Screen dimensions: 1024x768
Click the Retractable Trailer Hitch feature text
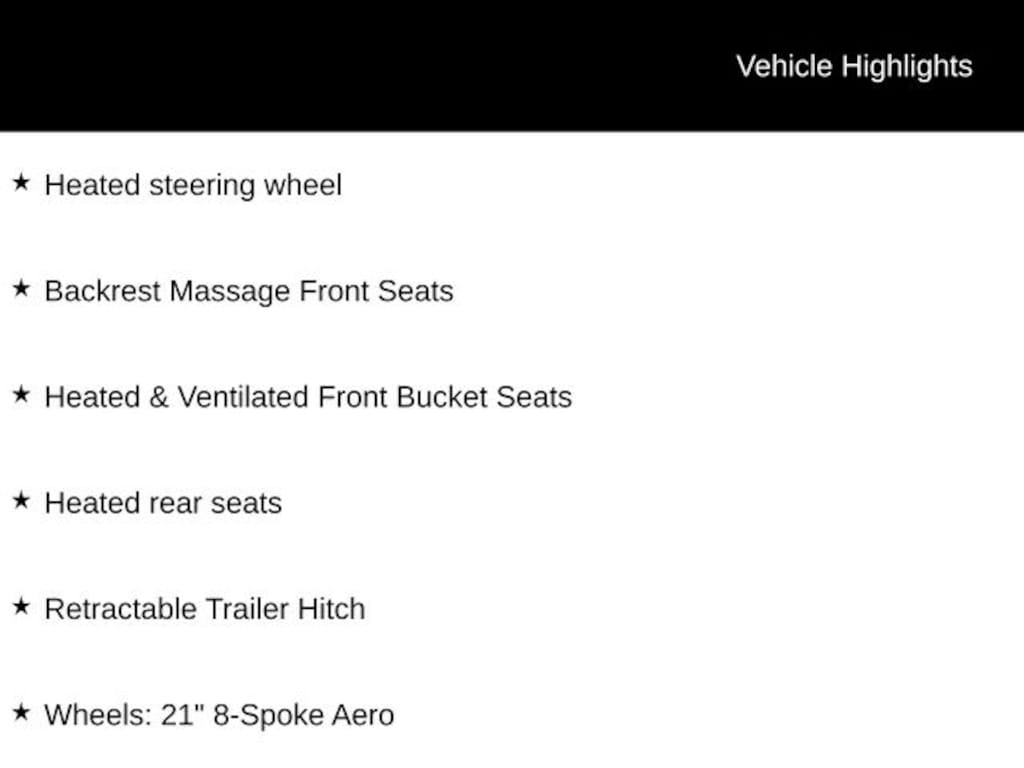click(x=205, y=609)
